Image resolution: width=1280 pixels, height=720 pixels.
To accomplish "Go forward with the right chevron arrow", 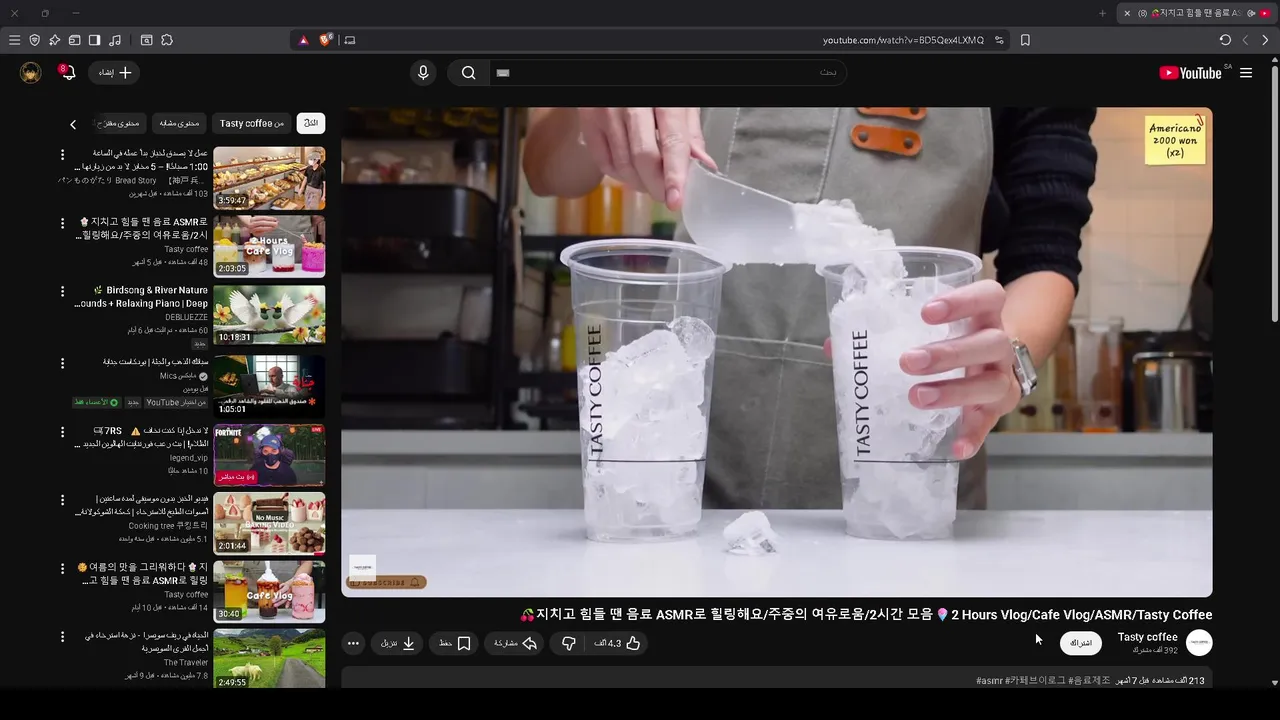I will pos(1265,40).
